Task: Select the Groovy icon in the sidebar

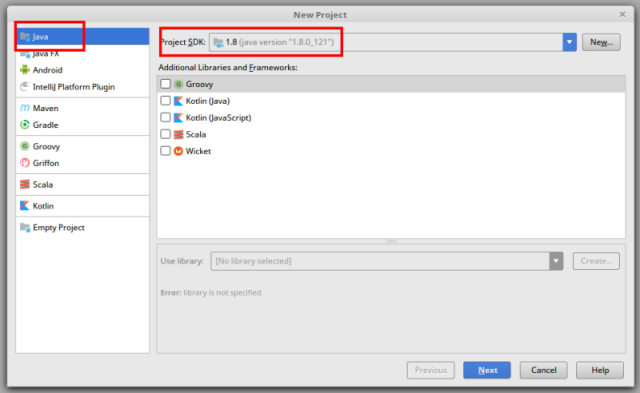Action: tap(25, 146)
